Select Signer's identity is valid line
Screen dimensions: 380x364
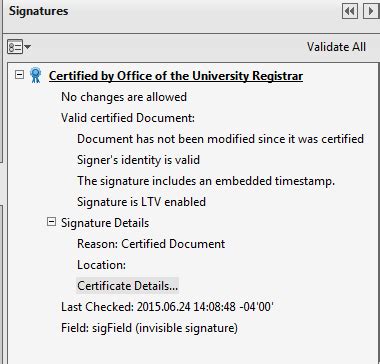coord(138,160)
